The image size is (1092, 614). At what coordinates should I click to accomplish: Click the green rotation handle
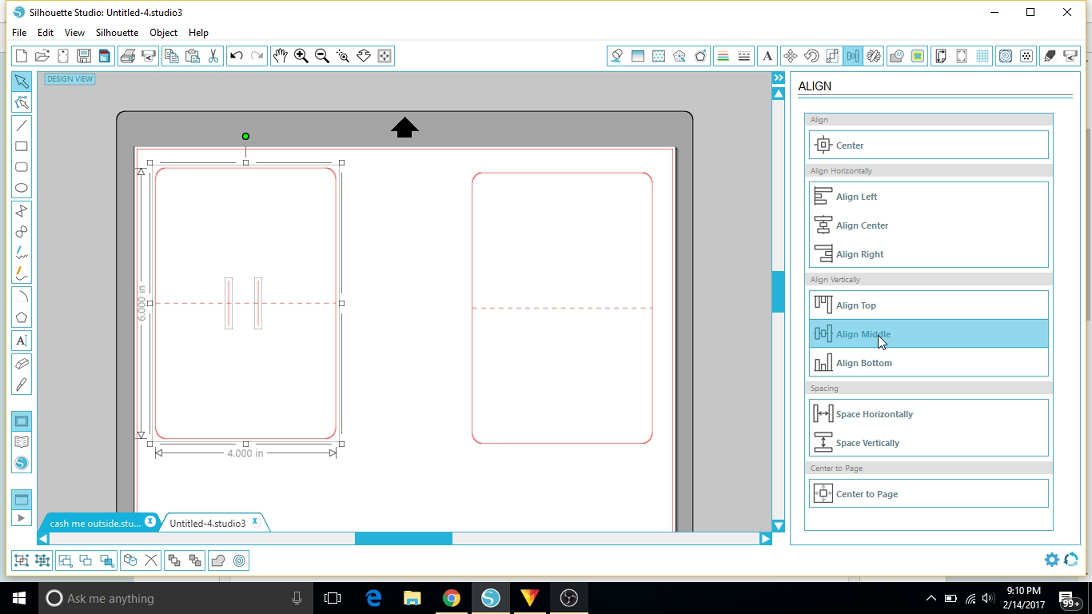tap(245, 136)
